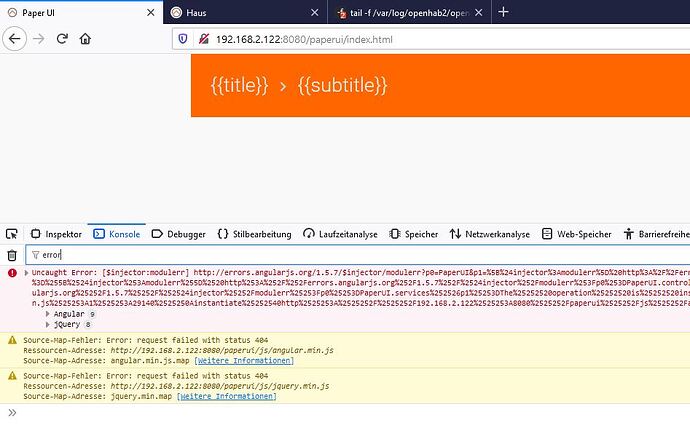Open Weitere Informationen link for jquery.min.map
The width and height of the screenshot is (690, 428).
[226, 396]
